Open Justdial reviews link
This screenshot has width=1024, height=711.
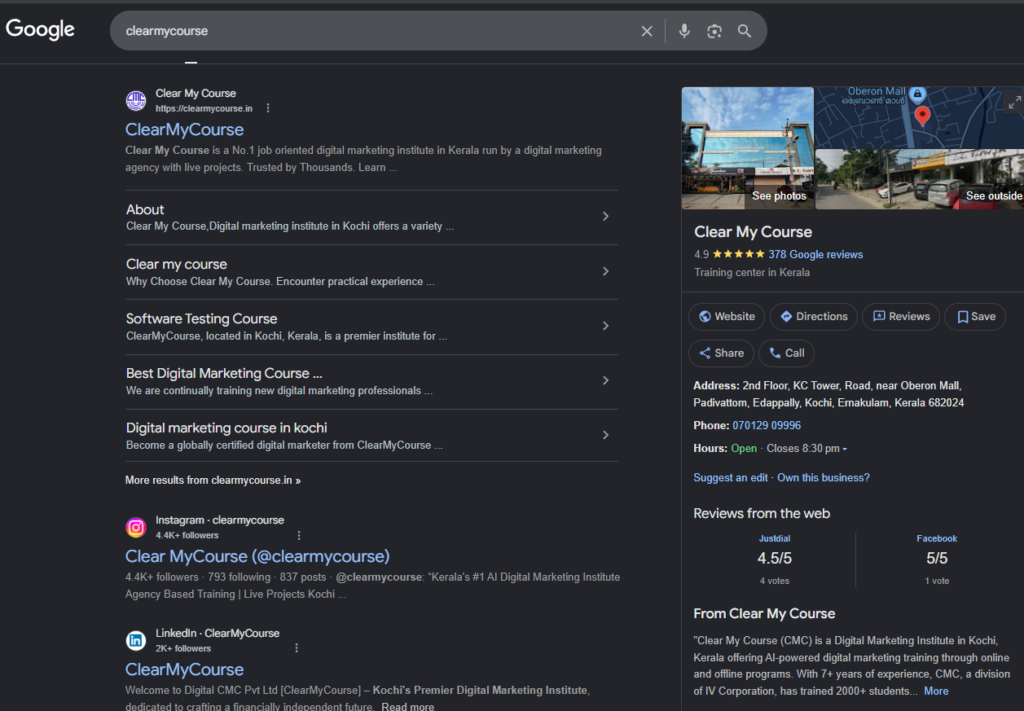(774, 539)
